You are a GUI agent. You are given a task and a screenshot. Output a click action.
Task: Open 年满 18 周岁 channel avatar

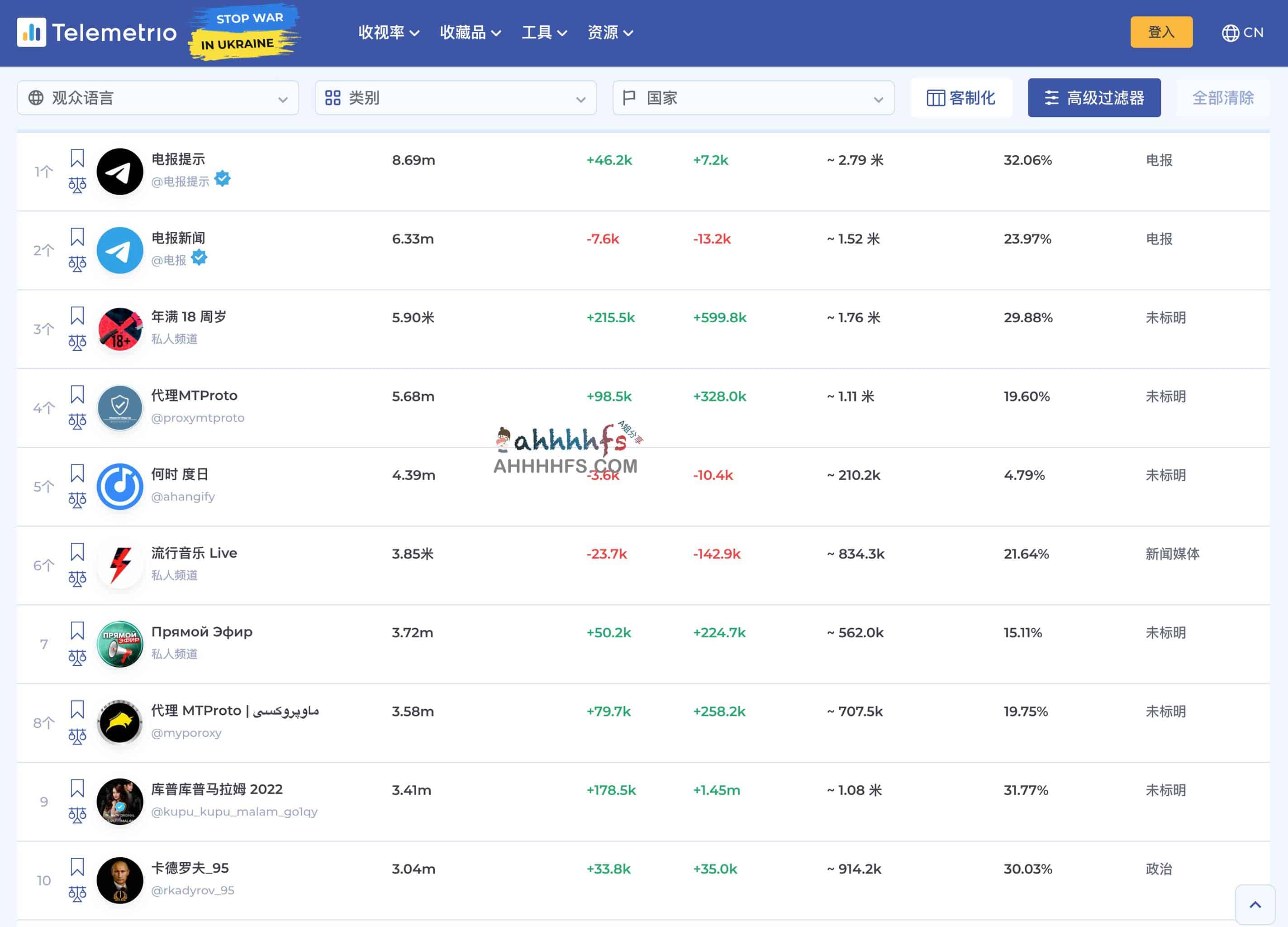pyautogui.click(x=120, y=329)
